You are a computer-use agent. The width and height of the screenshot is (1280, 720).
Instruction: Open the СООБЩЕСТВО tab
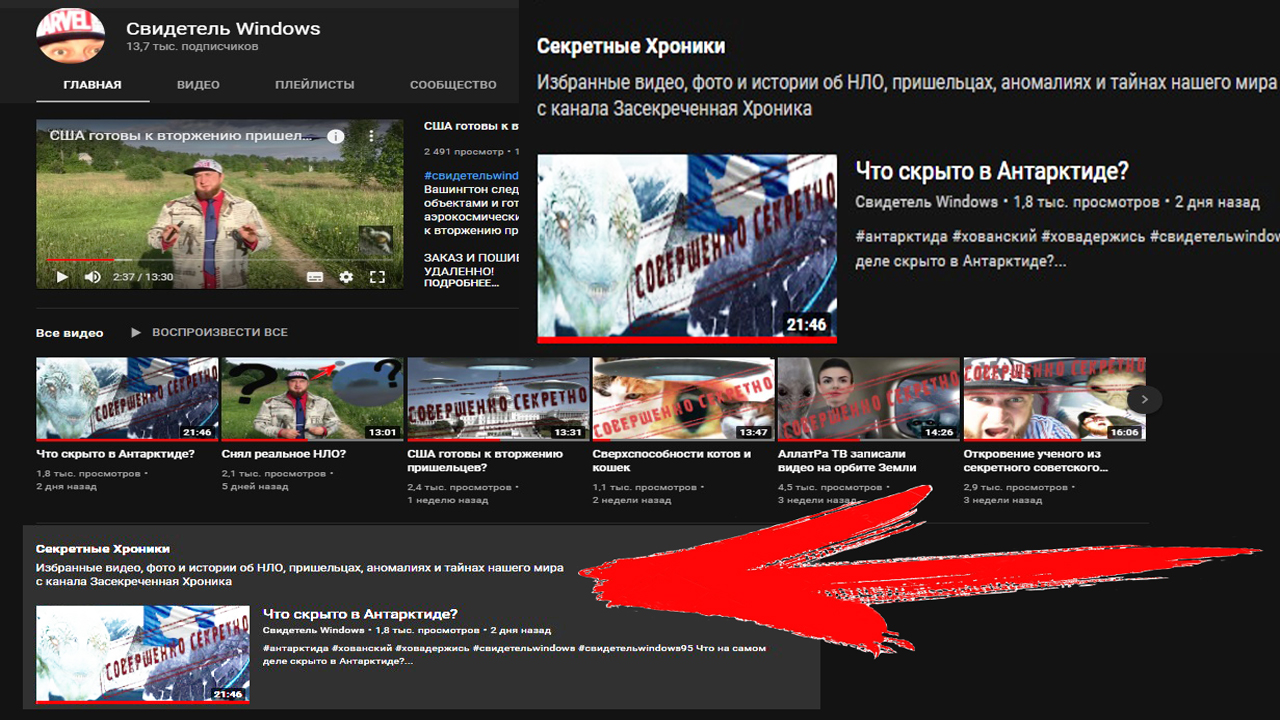pos(453,85)
